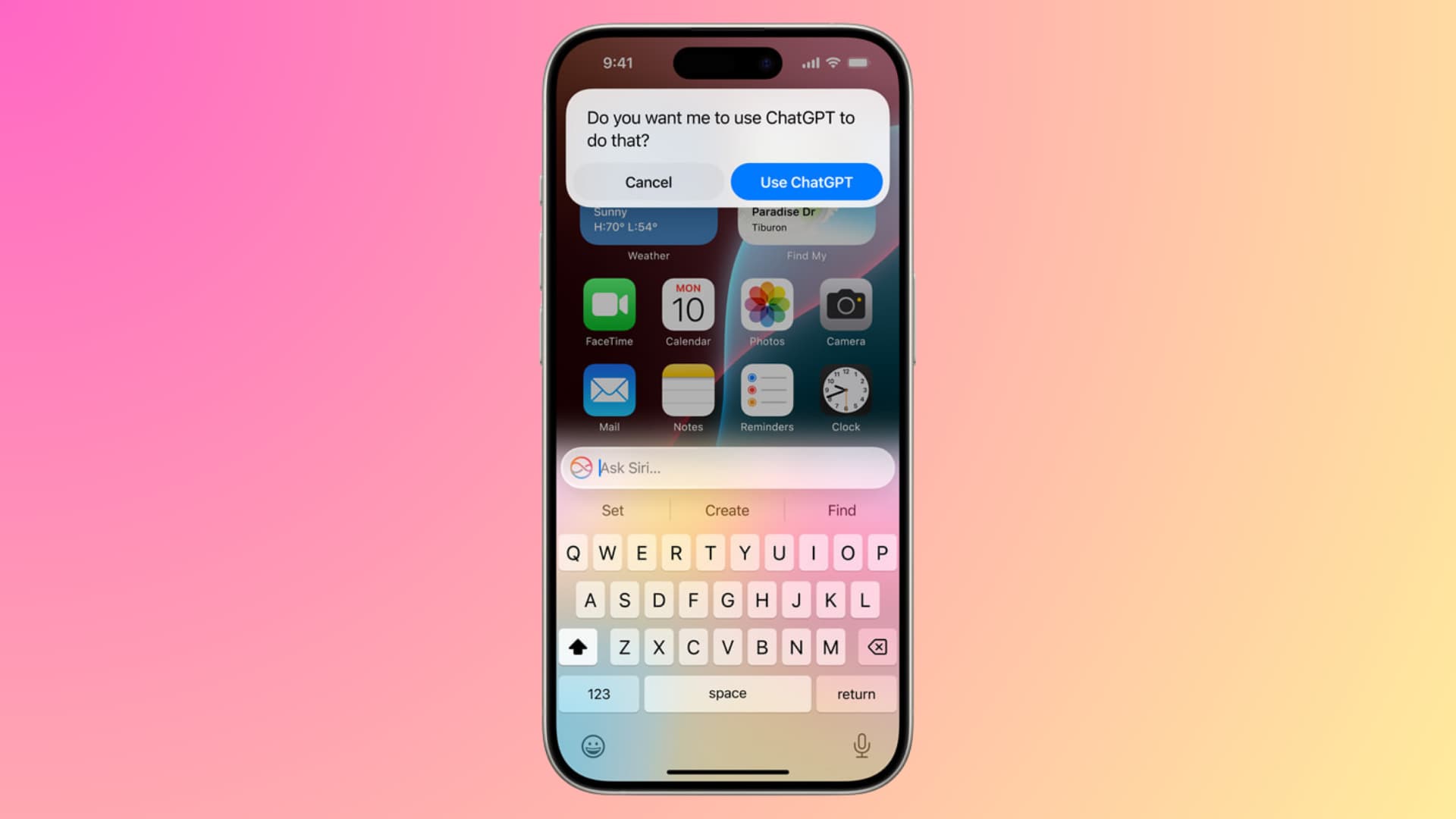Open the FaceTime app
1456x819 pixels.
pos(608,305)
